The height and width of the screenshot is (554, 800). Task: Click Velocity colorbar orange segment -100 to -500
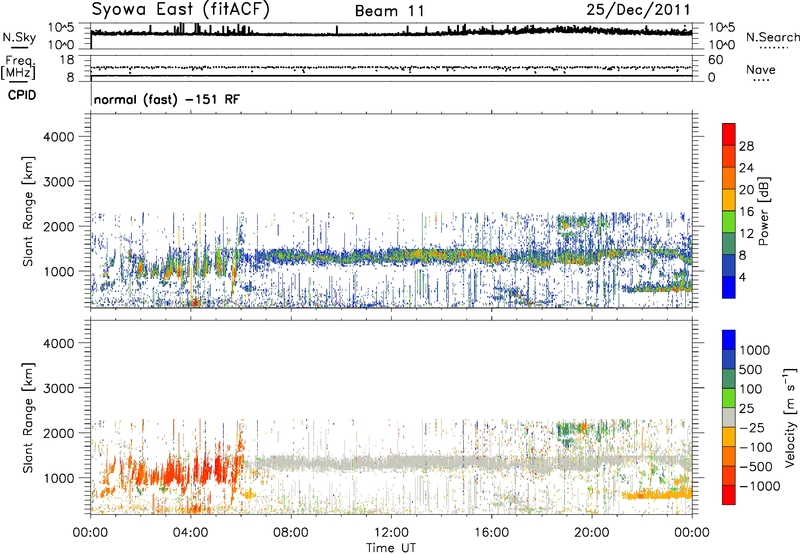(729, 456)
